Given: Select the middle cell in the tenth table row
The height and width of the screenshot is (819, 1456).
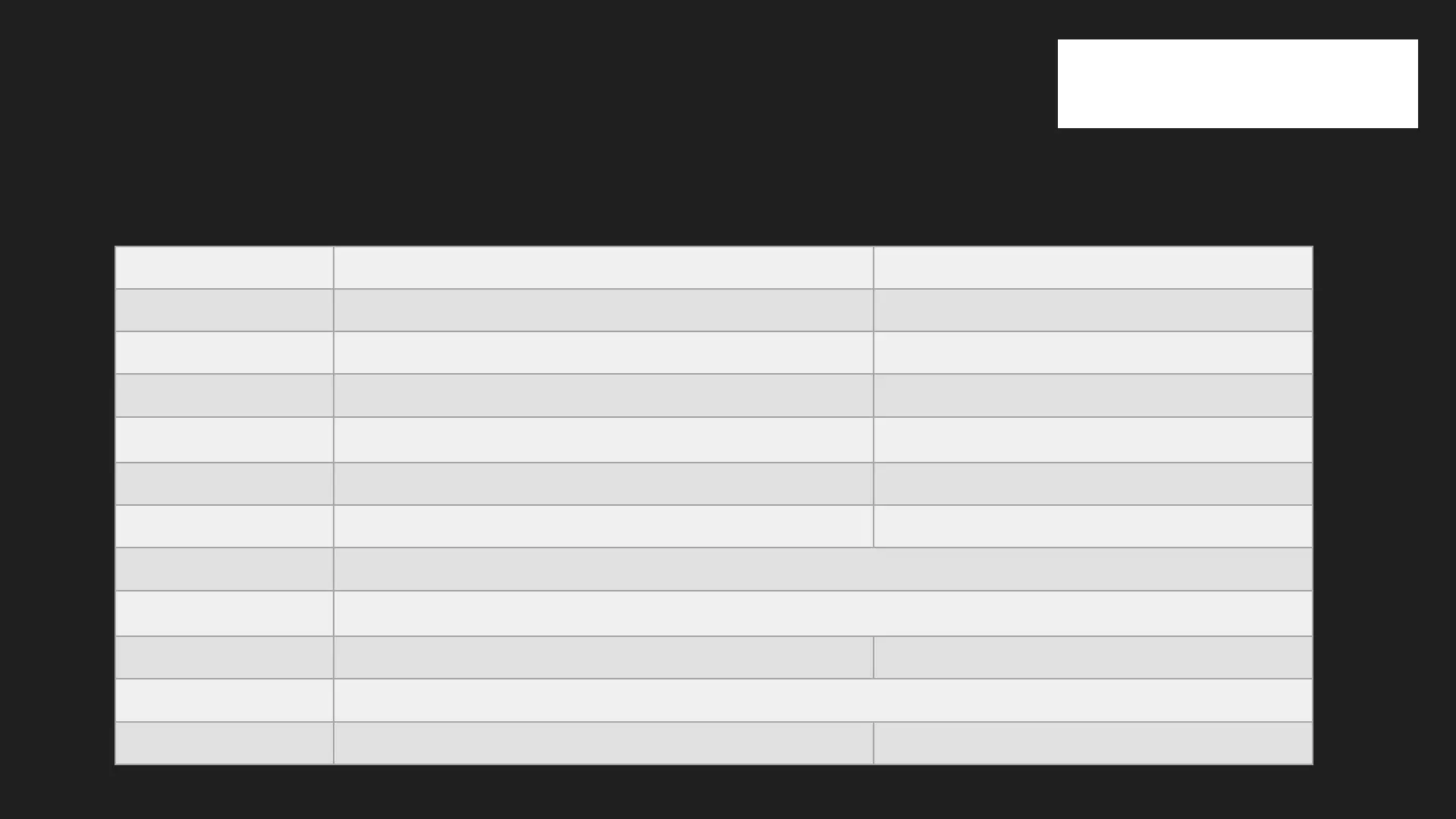Looking at the screenshot, I should (x=603, y=657).
